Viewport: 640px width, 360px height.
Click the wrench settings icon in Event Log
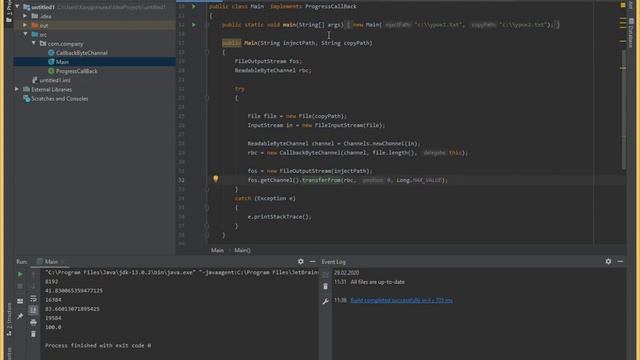(325, 302)
